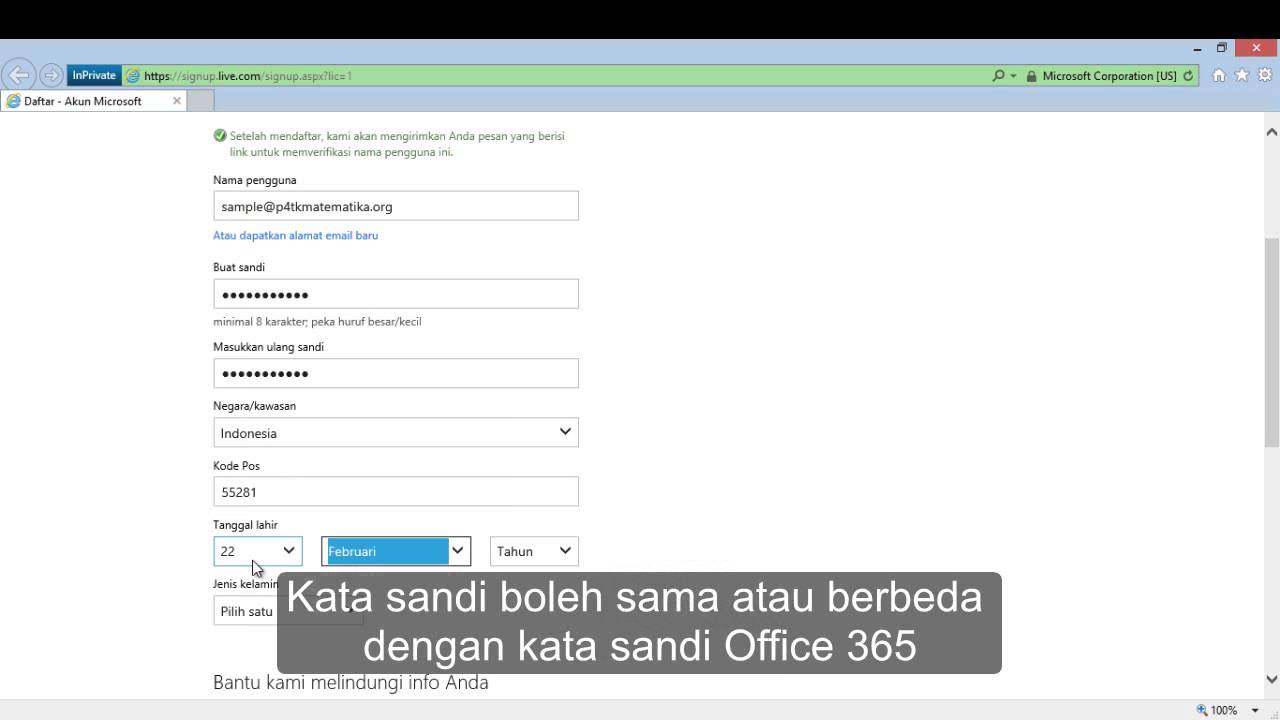Click the minimal 8 karakter hint text
The image size is (1280, 720).
[317, 322]
